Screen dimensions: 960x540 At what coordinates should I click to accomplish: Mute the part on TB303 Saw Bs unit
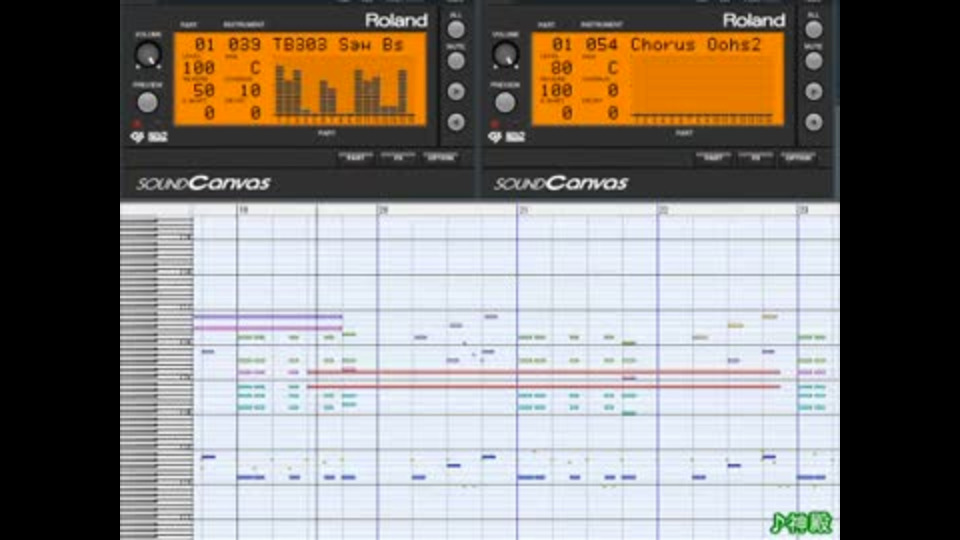click(x=456, y=61)
